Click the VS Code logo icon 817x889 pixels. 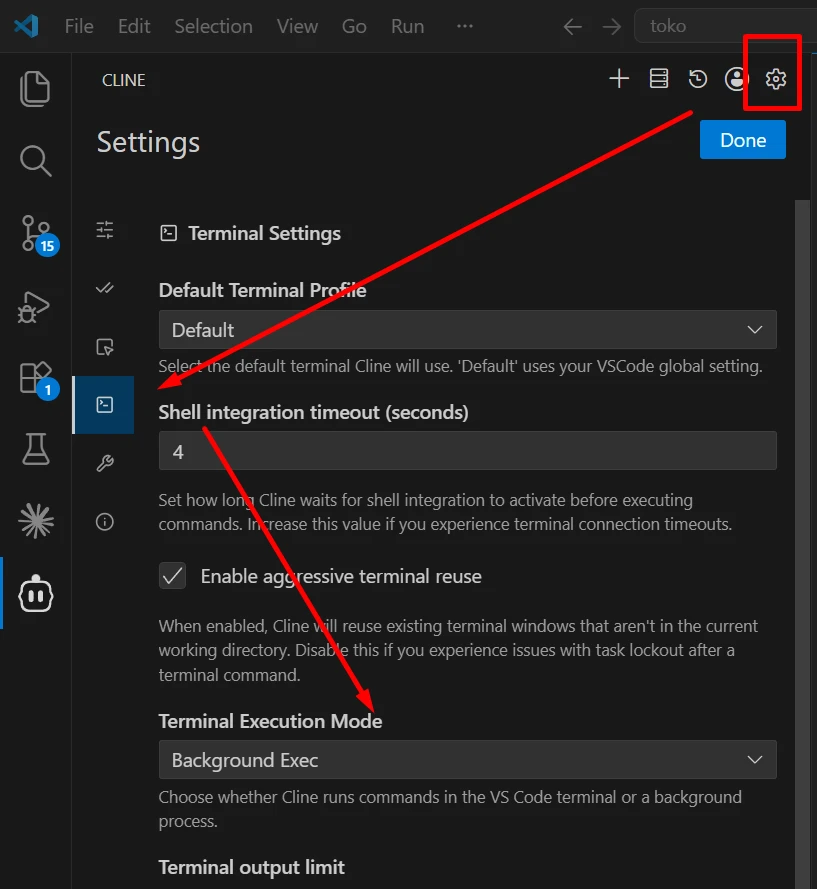27,26
